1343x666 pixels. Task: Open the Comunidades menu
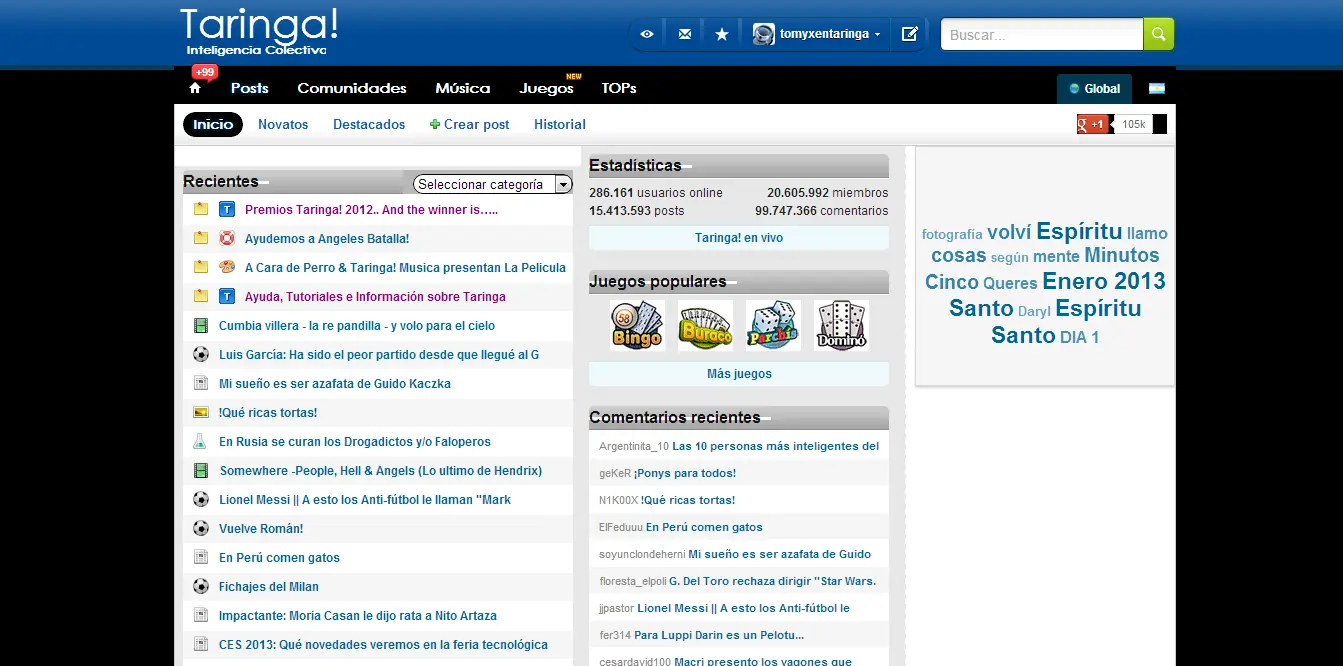tap(352, 88)
